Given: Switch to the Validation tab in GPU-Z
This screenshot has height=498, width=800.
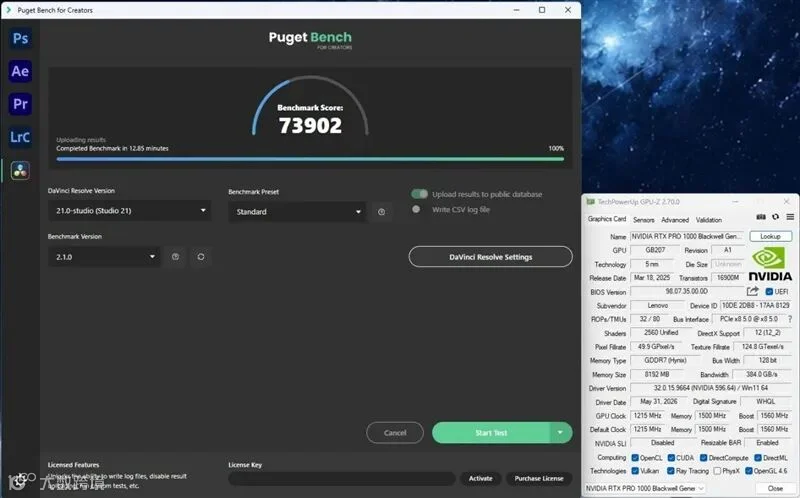Looking at the screenshot, I should [709, 220].
